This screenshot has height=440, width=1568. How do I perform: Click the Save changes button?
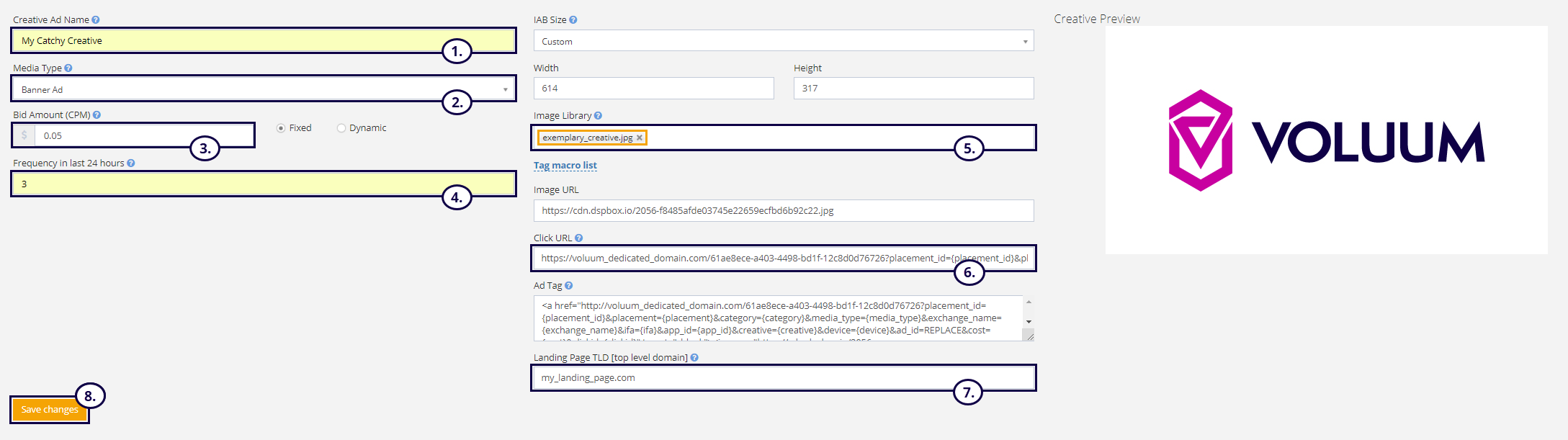50,410
